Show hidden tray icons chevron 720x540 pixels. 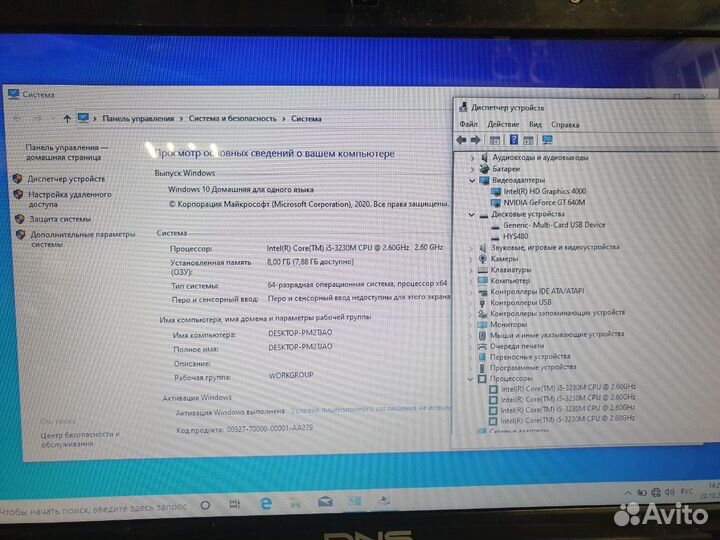[628, 493]
